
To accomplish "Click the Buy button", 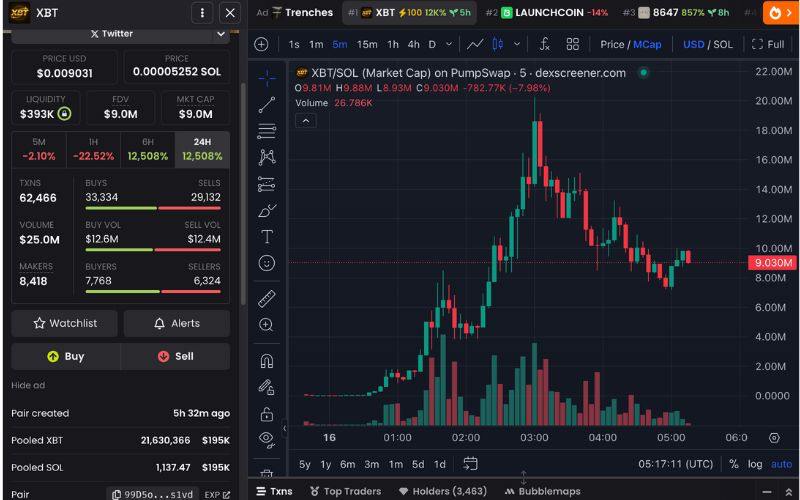I will pyautogui.click(x=66, y=356).
